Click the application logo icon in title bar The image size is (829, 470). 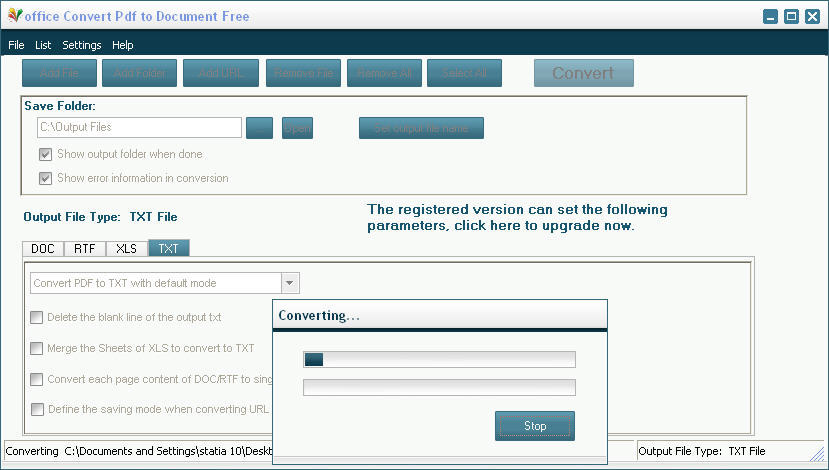click(x=15, y=16)
